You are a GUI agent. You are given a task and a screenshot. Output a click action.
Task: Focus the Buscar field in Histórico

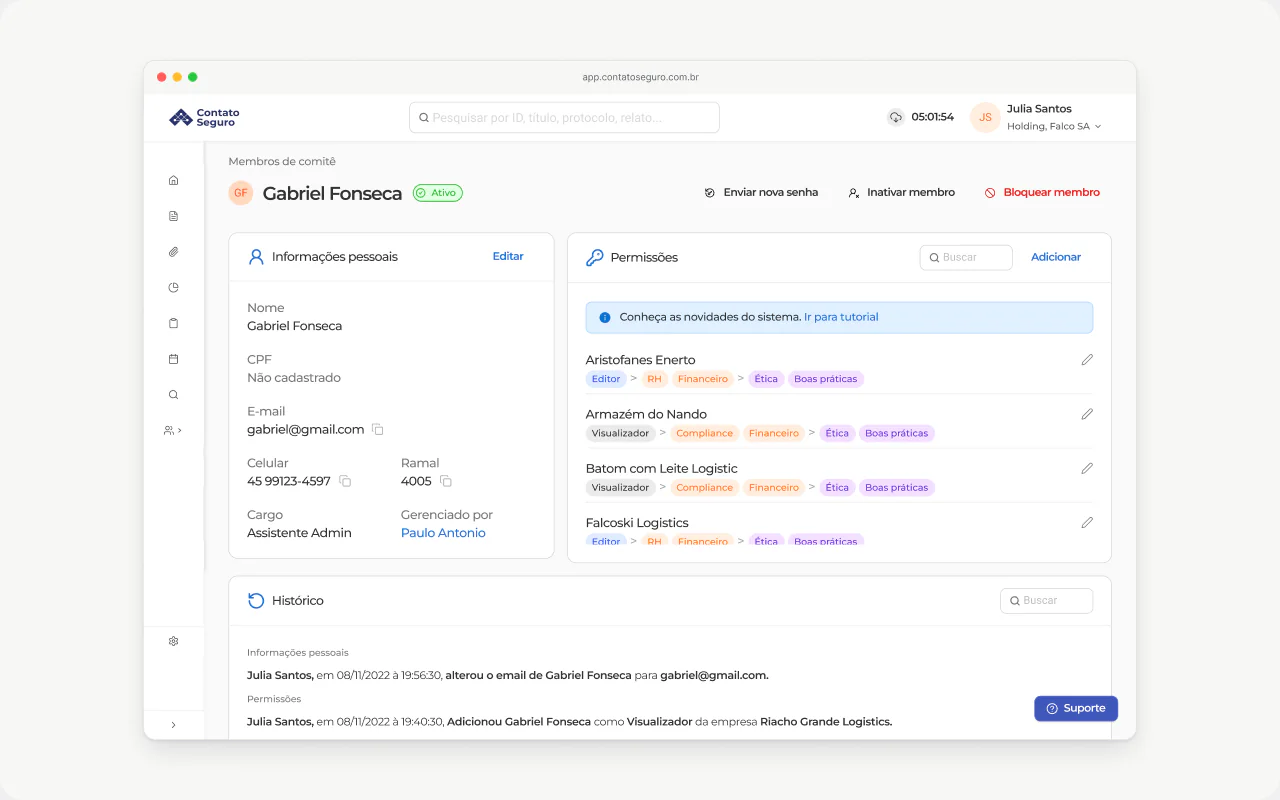point(1046,600)
